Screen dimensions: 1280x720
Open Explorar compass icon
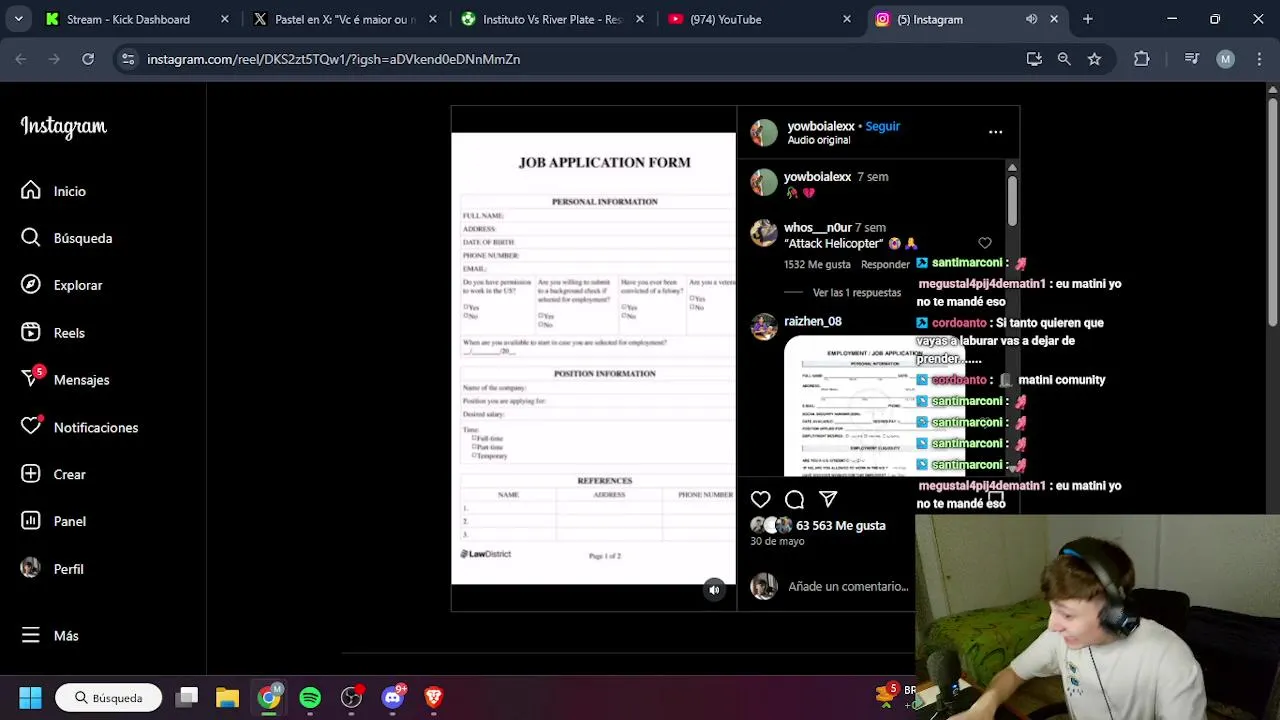coord(31,285)
